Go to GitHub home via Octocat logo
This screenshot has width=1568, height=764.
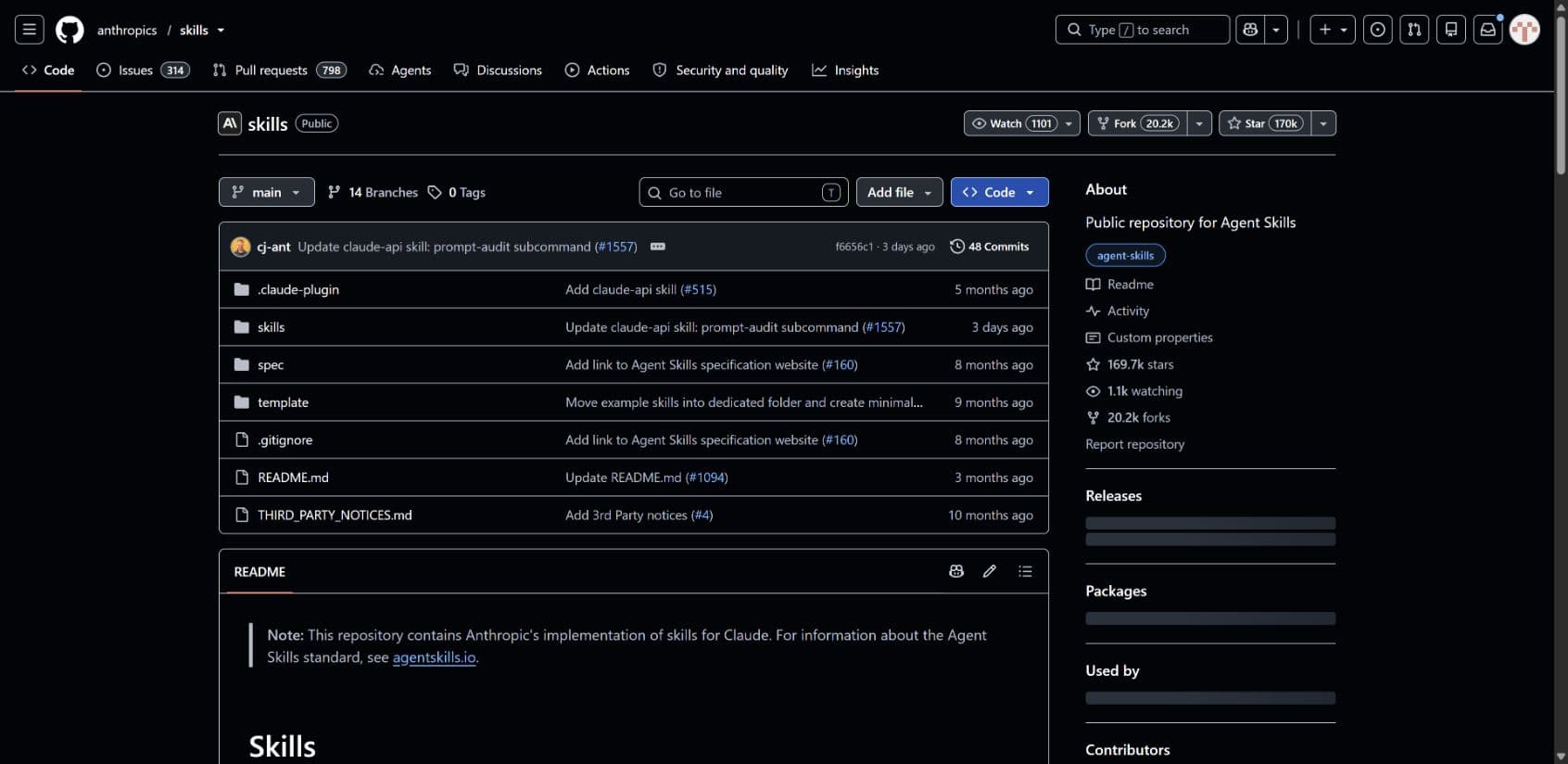[70, 30]
